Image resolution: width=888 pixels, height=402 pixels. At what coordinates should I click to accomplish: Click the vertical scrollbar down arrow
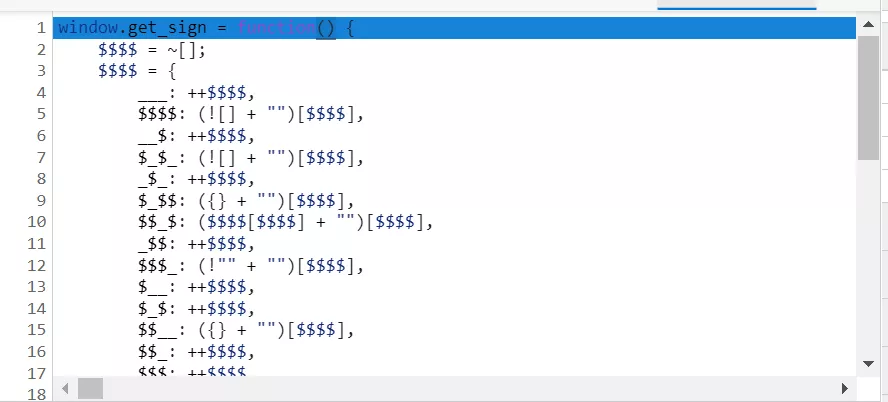point(867,364)
